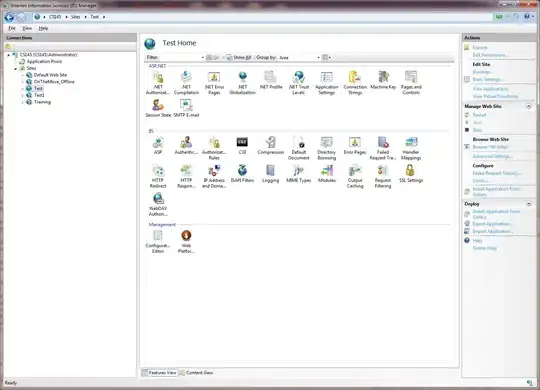Image resolution: width=540 pixels, height=390 pixels.
Task: Click the Import Application link
Action: (492, 232)
